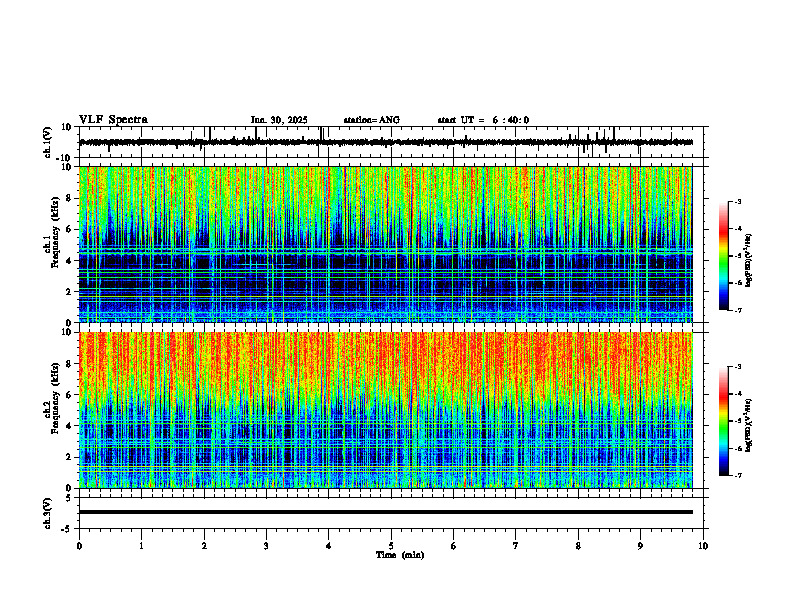Click the time axis tick label 7
Image resolution: width=792 pixels, height=612 pixels.
point(516,546)
